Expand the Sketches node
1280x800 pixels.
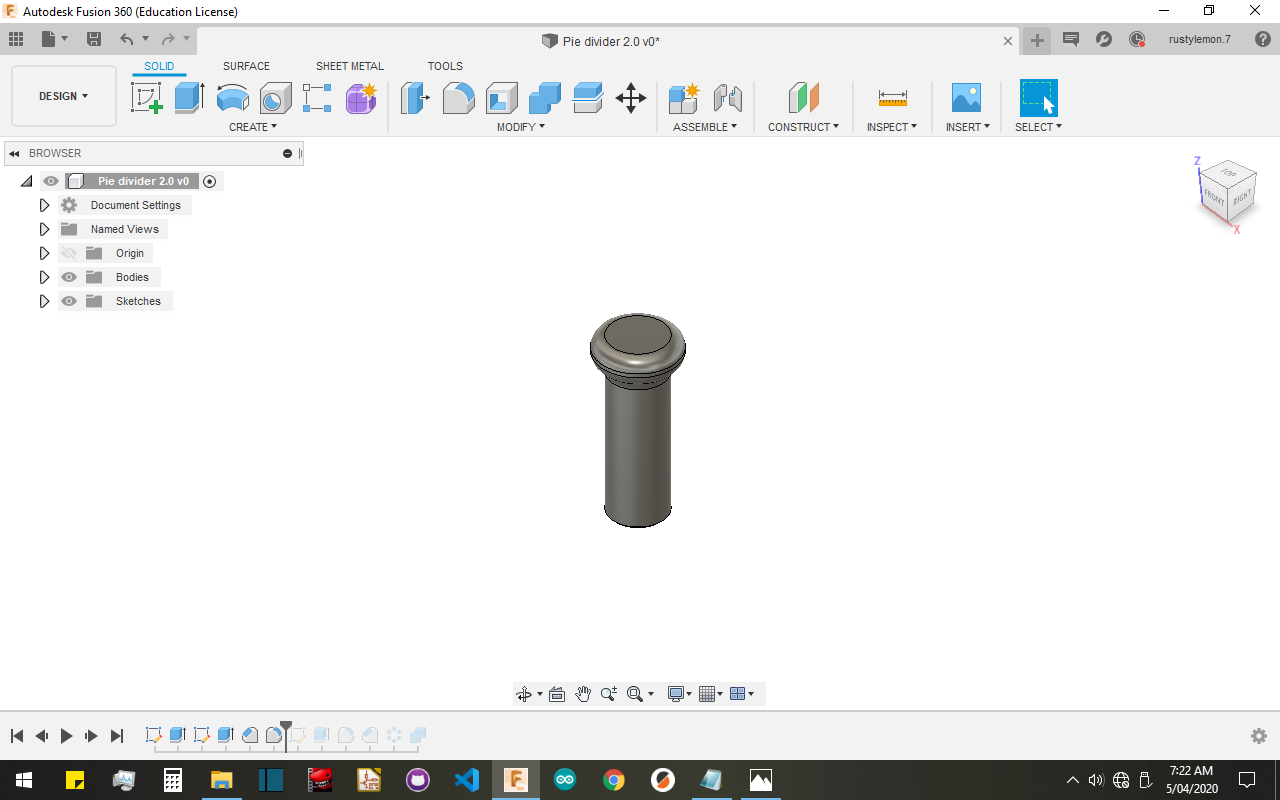tap(44, 301)
